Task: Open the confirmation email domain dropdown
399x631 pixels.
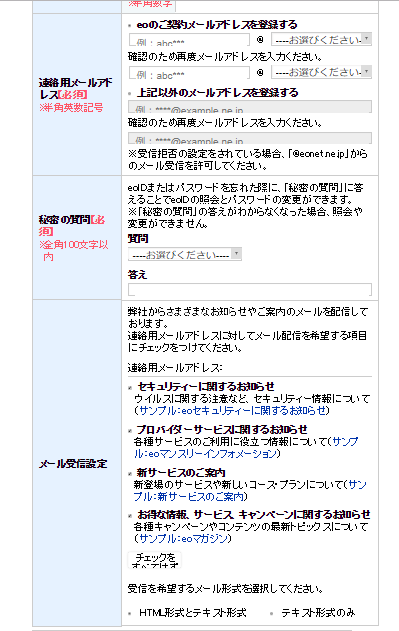Action: pyautogui.click(x=321, y=72)
